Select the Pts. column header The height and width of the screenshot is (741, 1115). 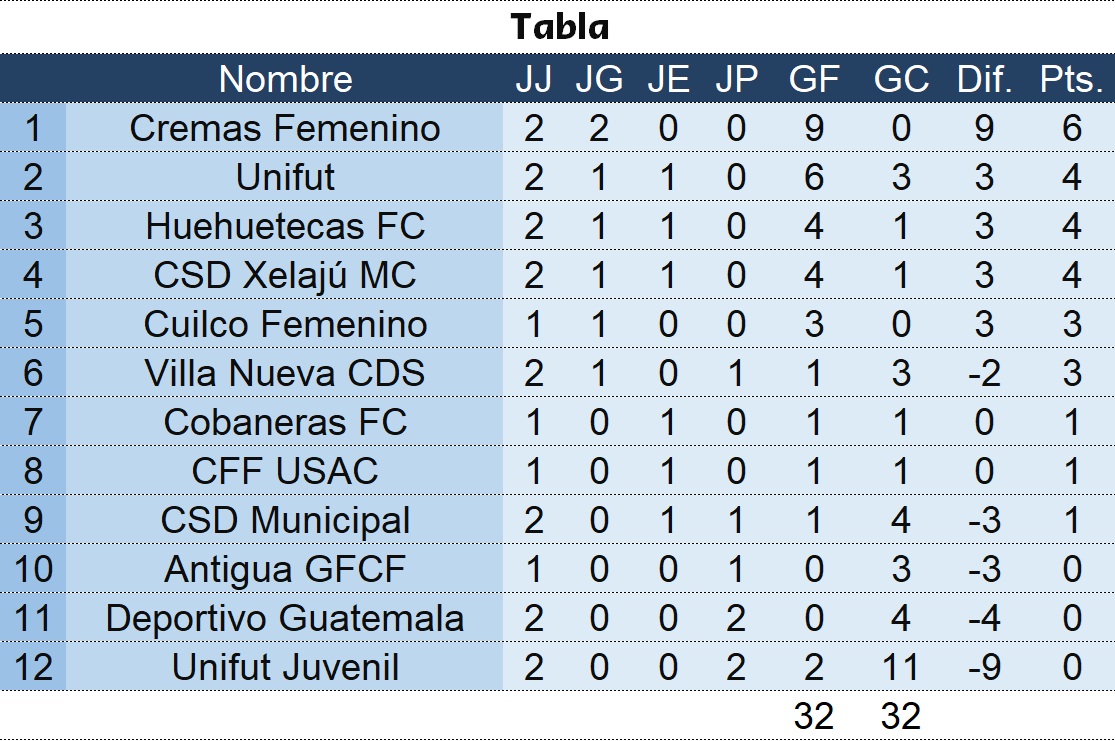coord(1071,79)
